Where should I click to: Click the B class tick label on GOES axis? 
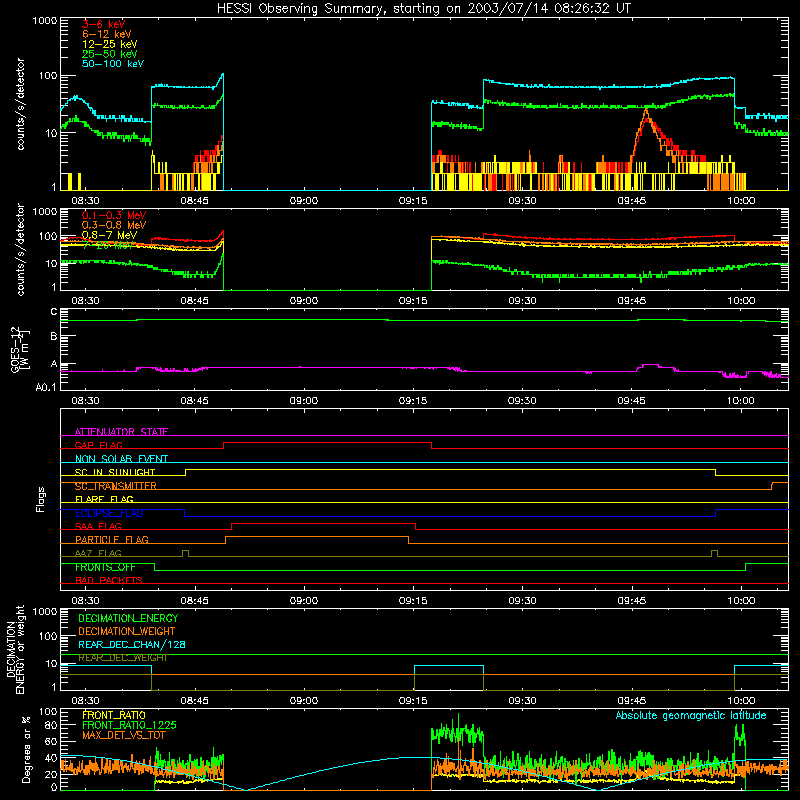54,336
